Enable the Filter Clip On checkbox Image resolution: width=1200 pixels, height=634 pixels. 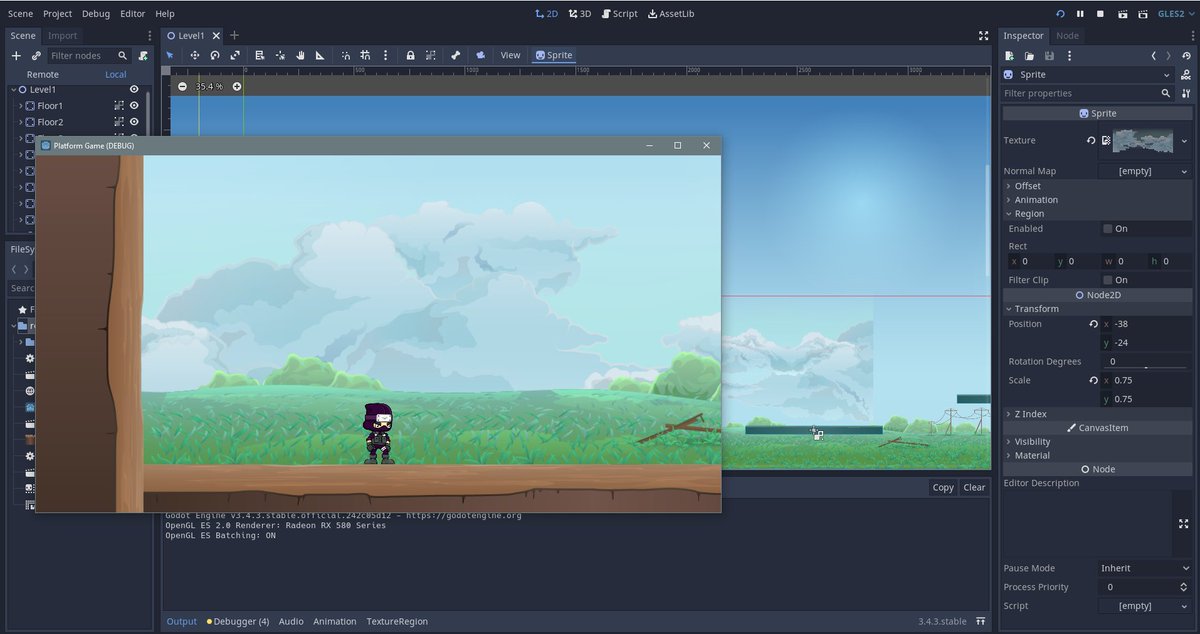coord(1110,279)
